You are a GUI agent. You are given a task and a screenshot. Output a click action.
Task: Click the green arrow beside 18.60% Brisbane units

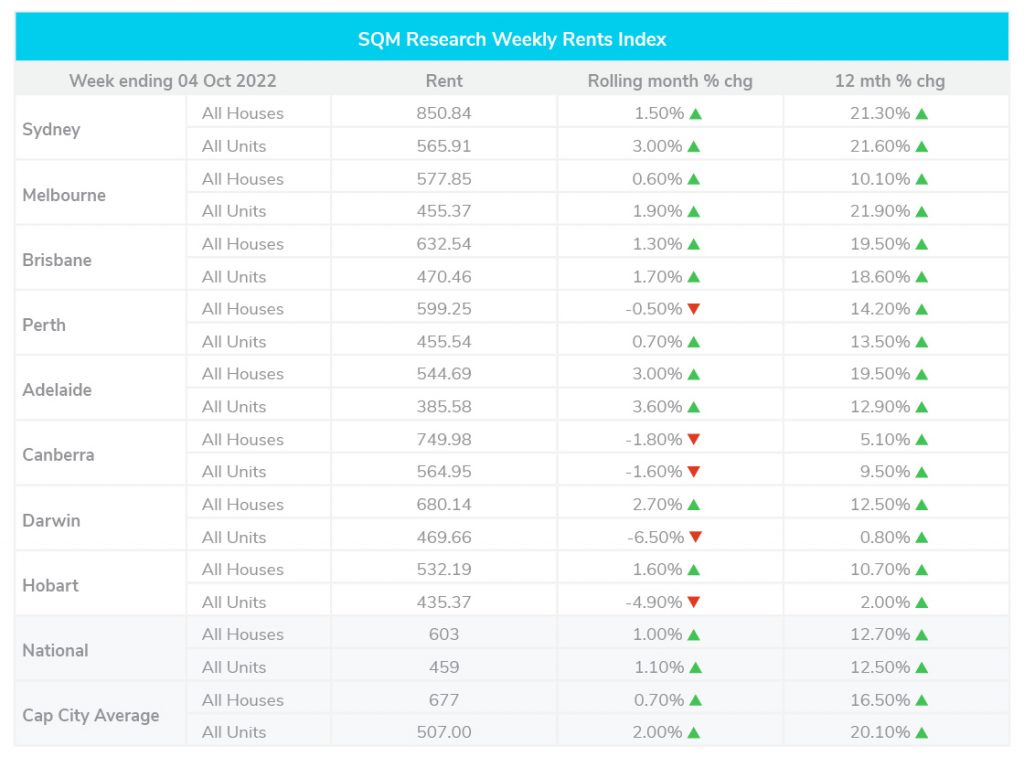pyautogui.click(x=921, y=277)
